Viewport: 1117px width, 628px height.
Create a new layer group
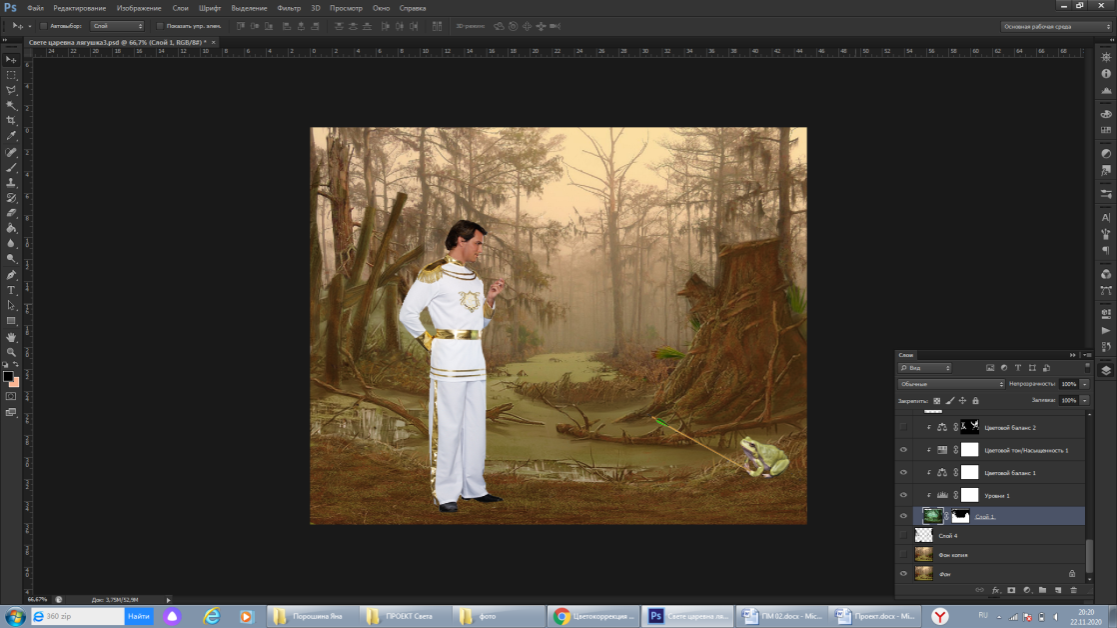click(1042, 590)
